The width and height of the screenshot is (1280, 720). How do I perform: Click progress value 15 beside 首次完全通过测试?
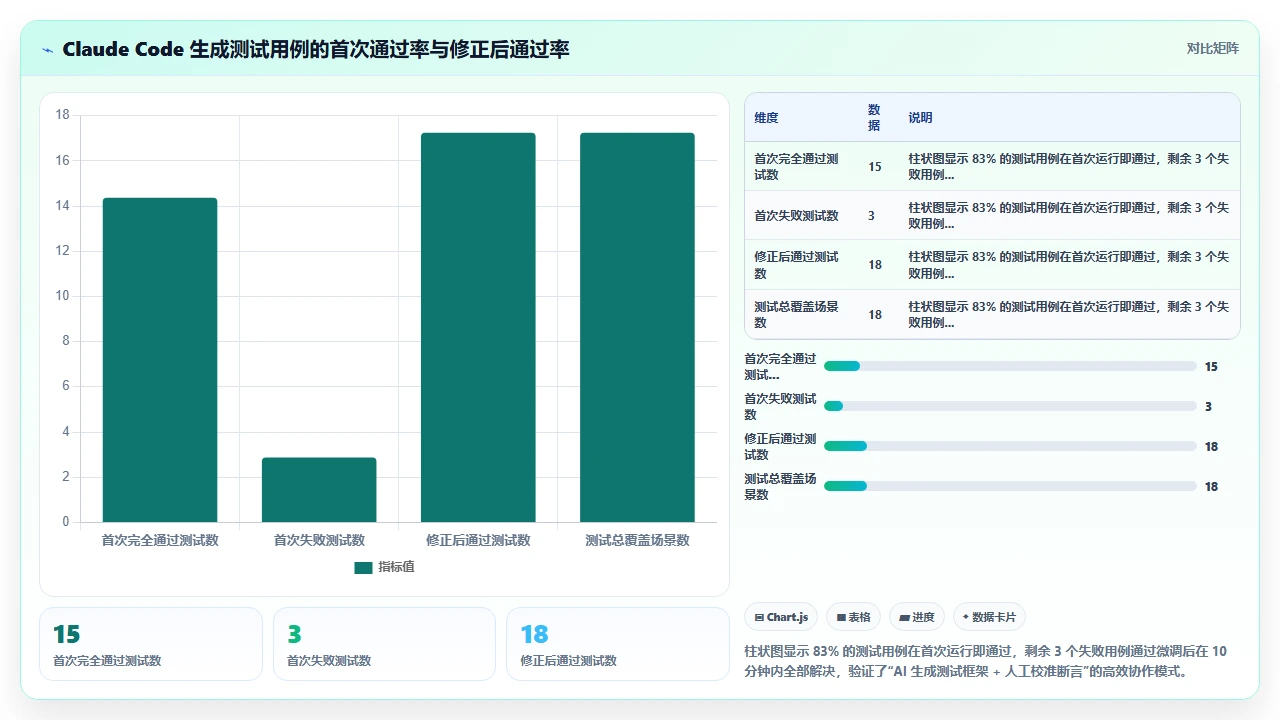(x=1211, y=366)
